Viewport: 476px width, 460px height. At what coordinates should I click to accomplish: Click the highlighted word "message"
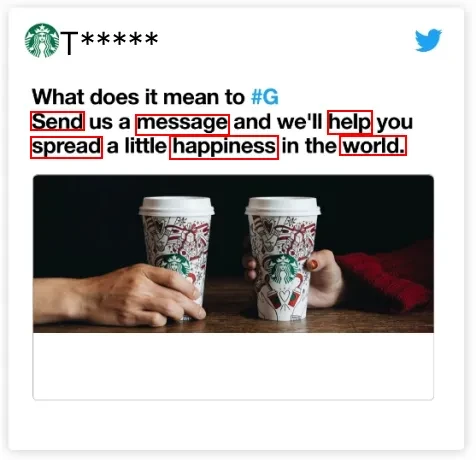[183, 124]
